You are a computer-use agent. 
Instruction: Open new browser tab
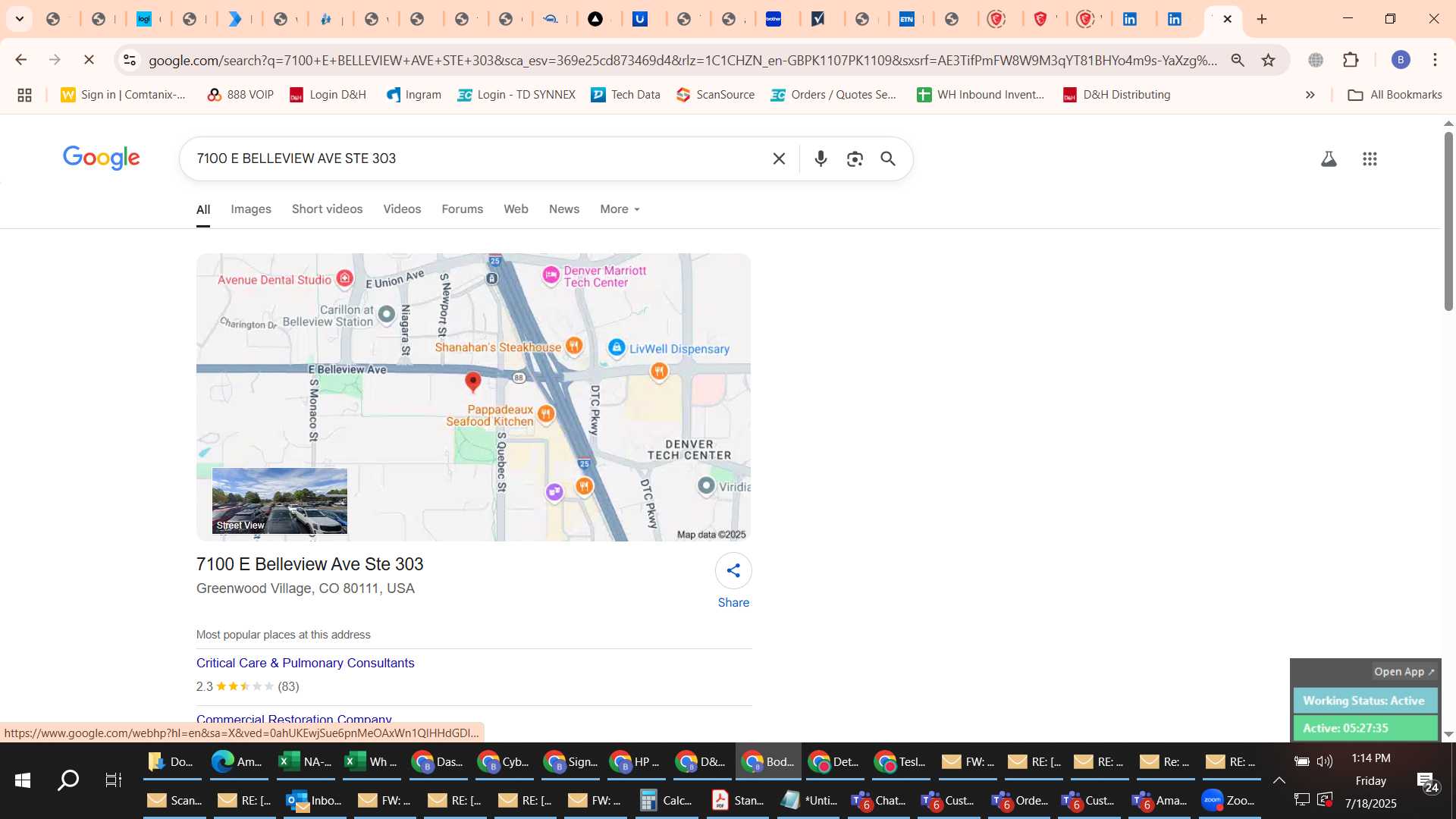pyautogui.click(x=1262, y=19)
